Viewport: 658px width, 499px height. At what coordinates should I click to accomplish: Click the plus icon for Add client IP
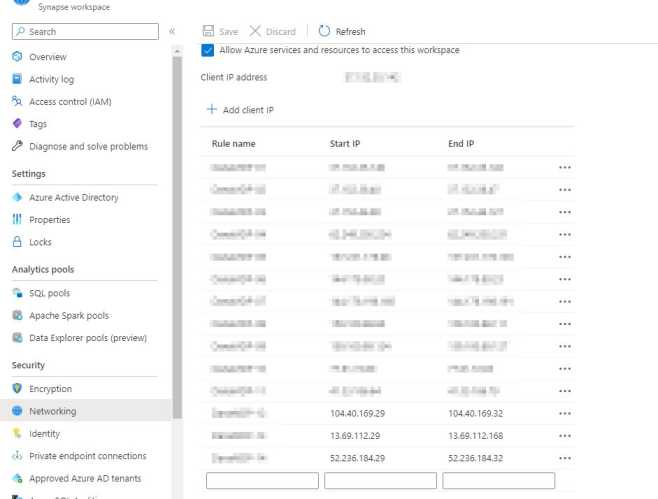tap(212, 109)
